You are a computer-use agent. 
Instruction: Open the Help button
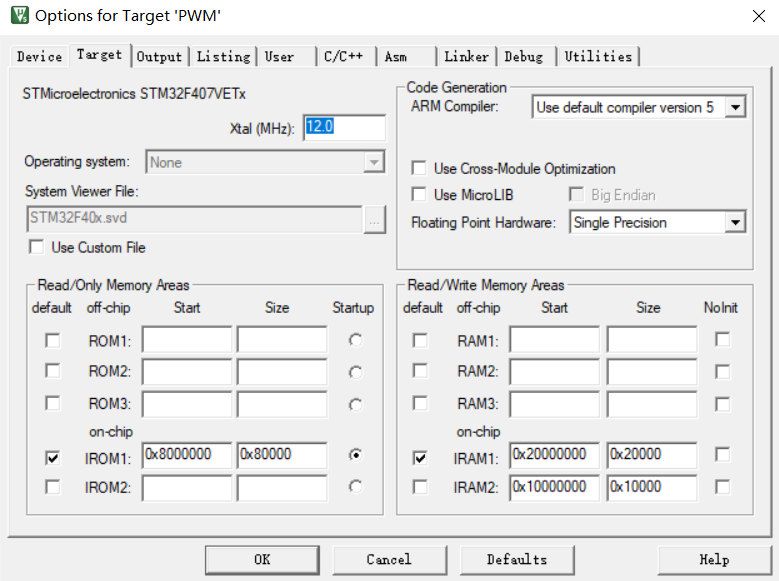coord(714,560)
